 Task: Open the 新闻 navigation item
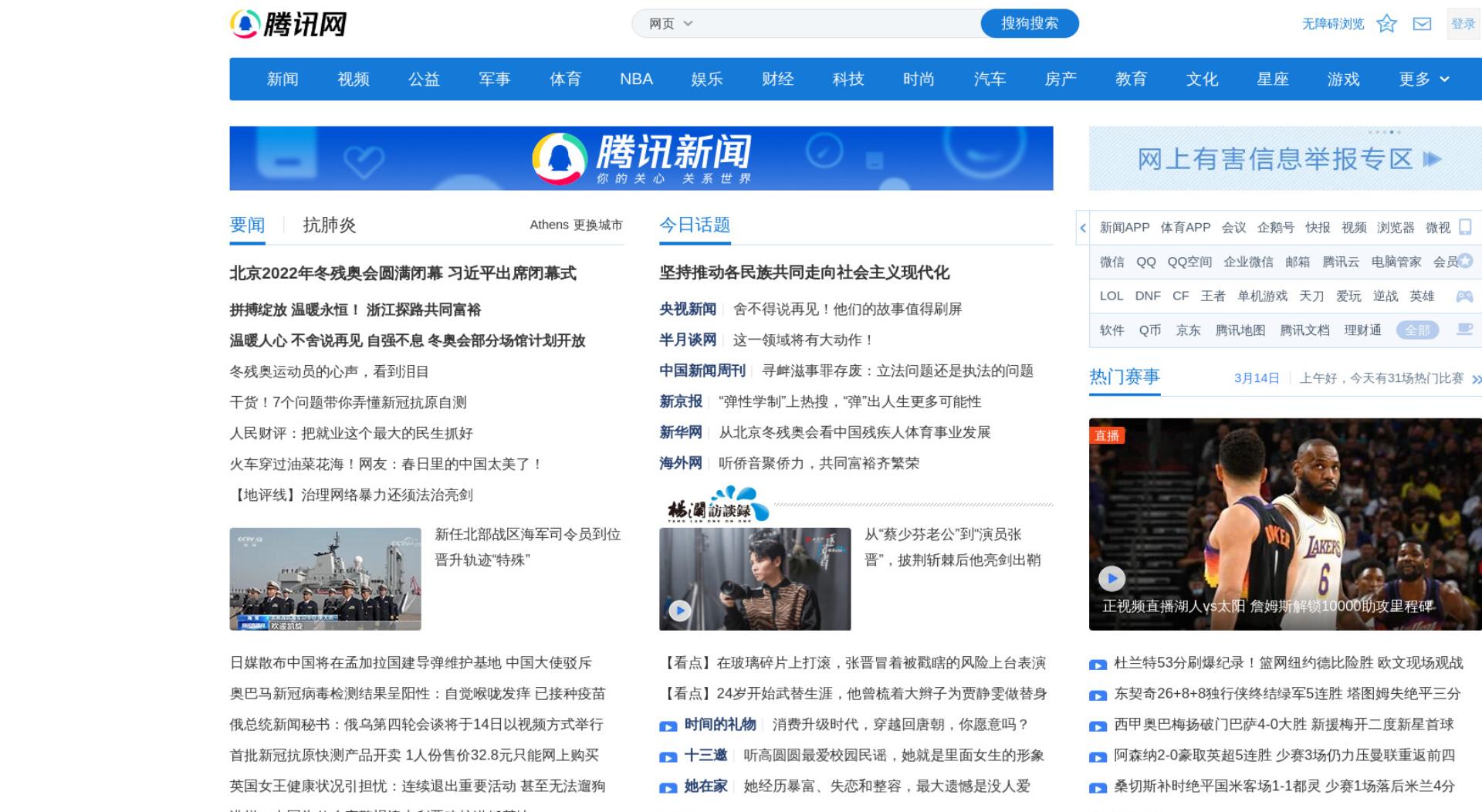click(283, 79)
